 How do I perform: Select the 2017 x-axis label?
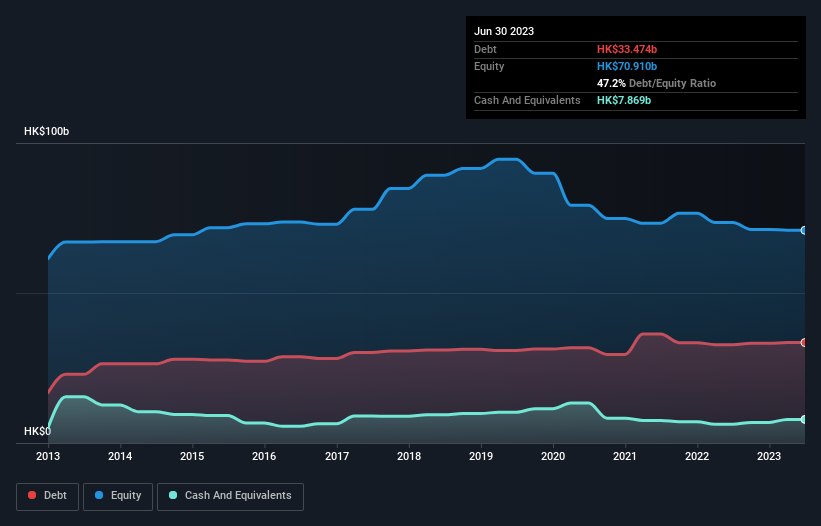click(x=337, y=456)
